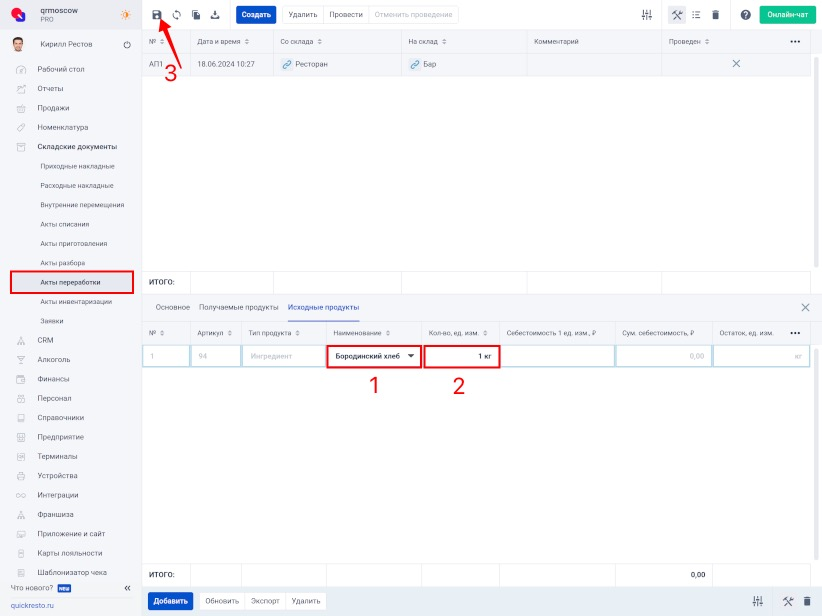Close the details panel with X
Image resolution: width=822 pixels, height=616 pixels.
click(805, 308)
